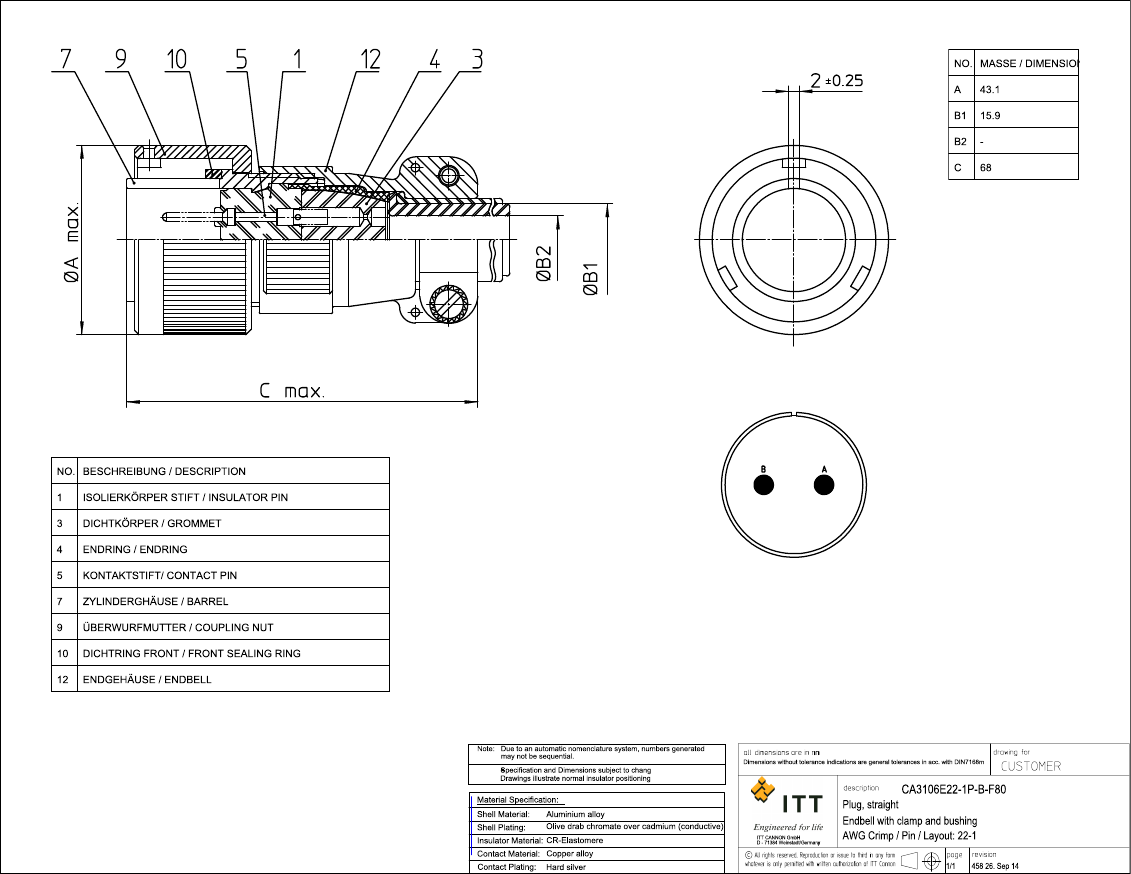Click the revision text '458 26. Sep 14'
This screenshot has width=1131, height=874.
click(995, 866)
